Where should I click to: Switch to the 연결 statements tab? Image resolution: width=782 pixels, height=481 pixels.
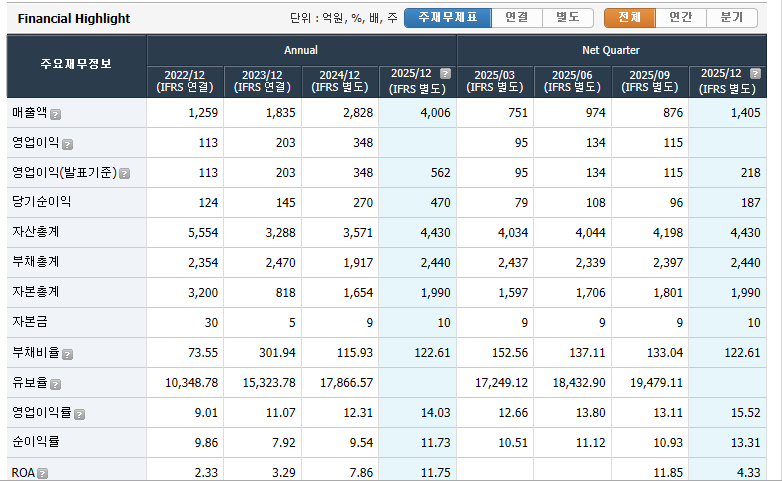coord(517,18)
